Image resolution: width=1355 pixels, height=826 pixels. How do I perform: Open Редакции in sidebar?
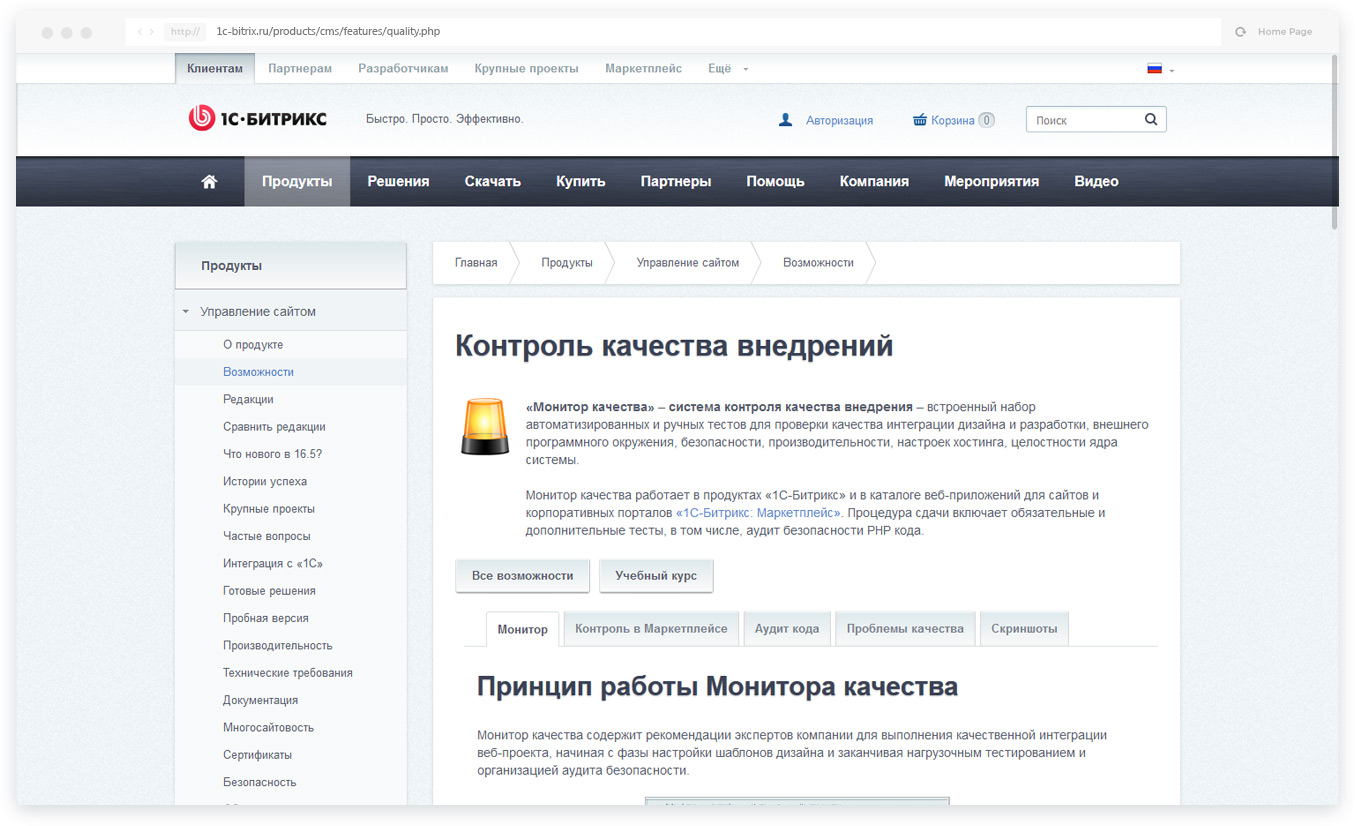tap(248, 399)
